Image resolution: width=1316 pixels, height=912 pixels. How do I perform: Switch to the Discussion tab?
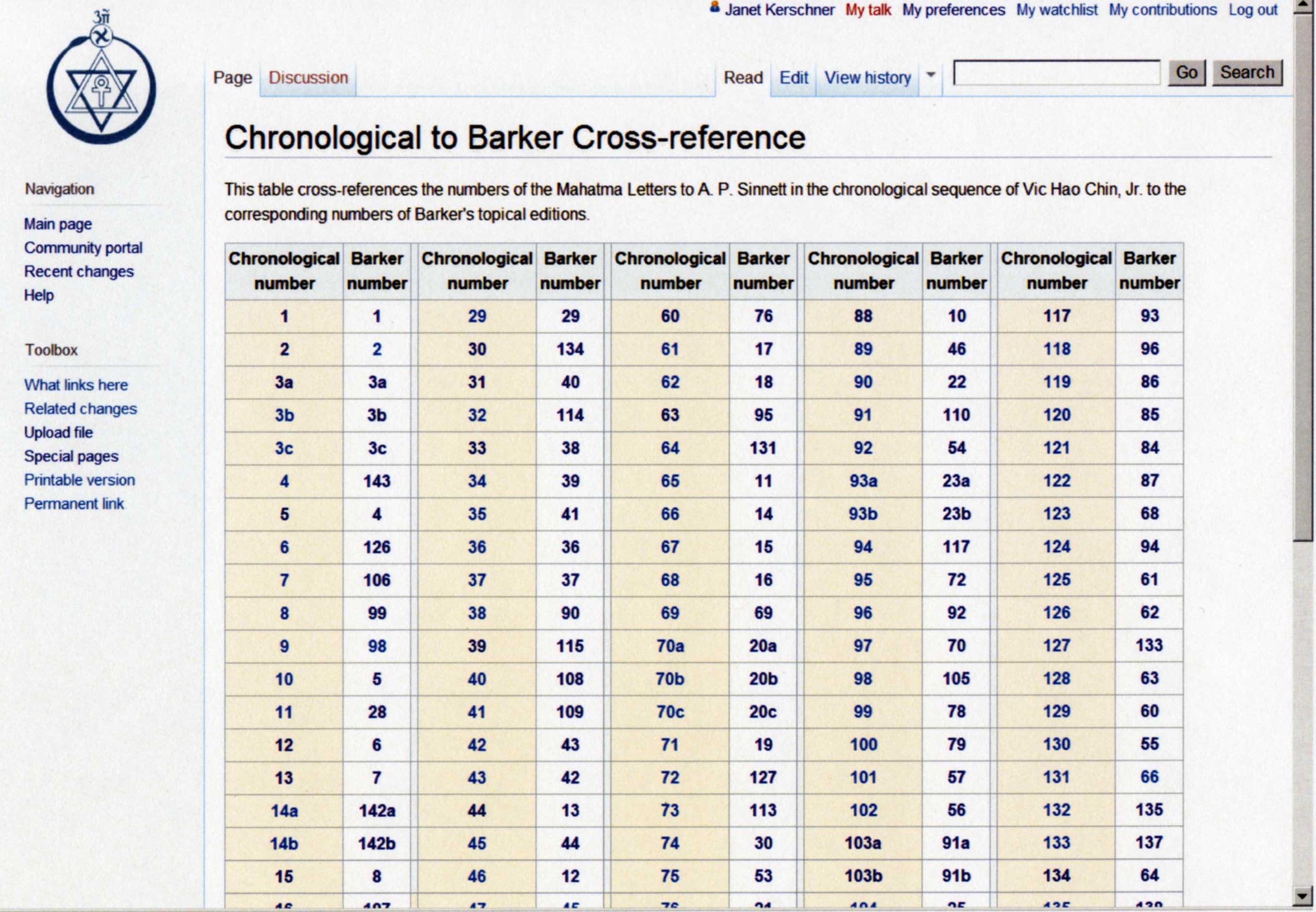[308, 78]
